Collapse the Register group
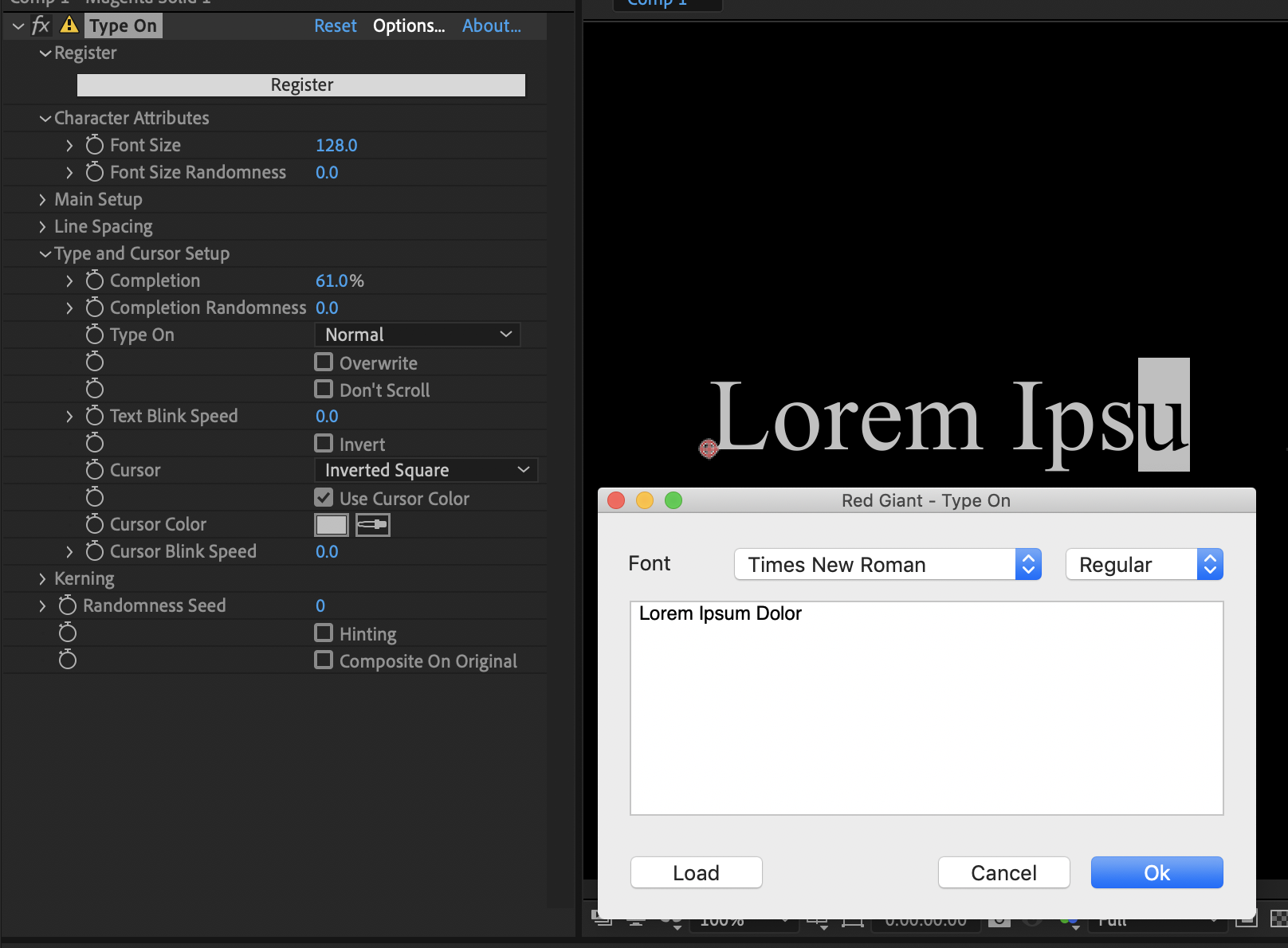The width and height of the screenshot is (1288, 948). tap(45, 53)
